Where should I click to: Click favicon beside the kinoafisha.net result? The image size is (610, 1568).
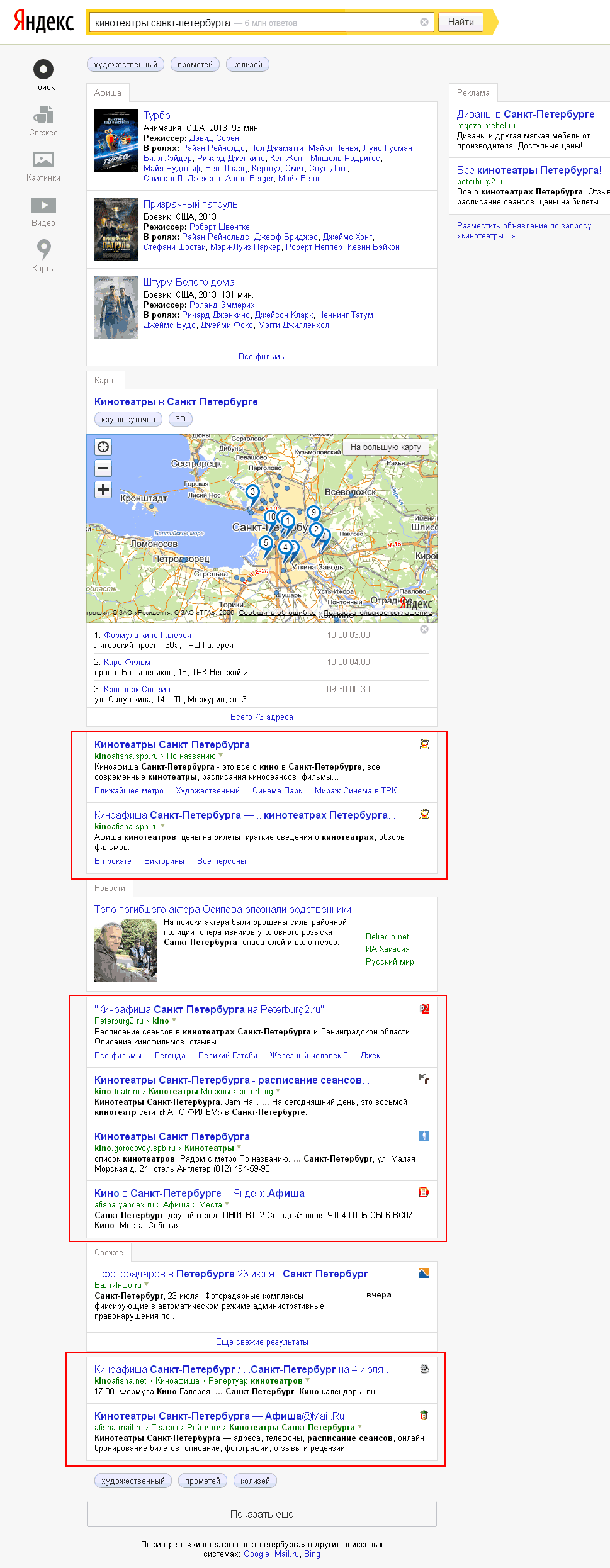click(424, 1369)
